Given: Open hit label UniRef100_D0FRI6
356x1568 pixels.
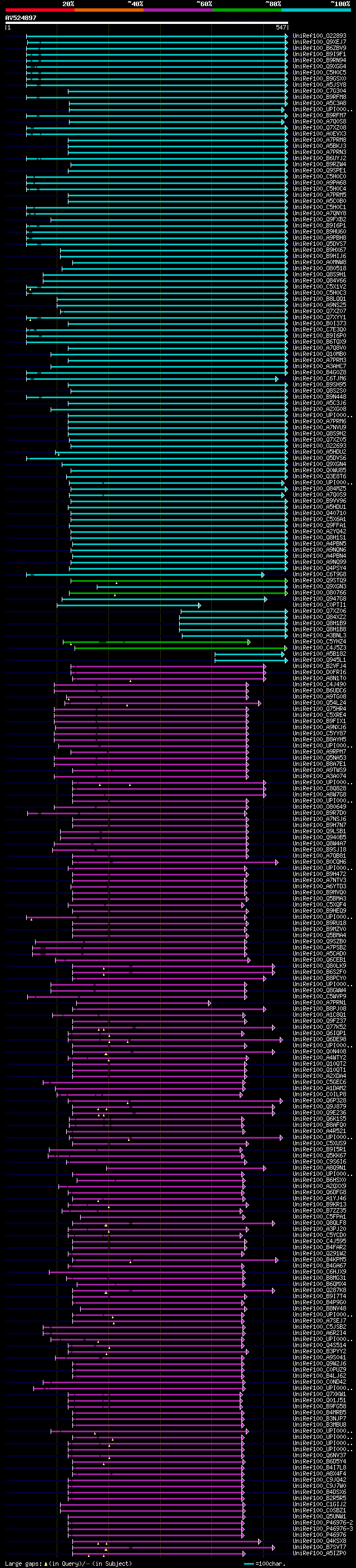Looking at the screenshot, I should [x=319, y=672].
